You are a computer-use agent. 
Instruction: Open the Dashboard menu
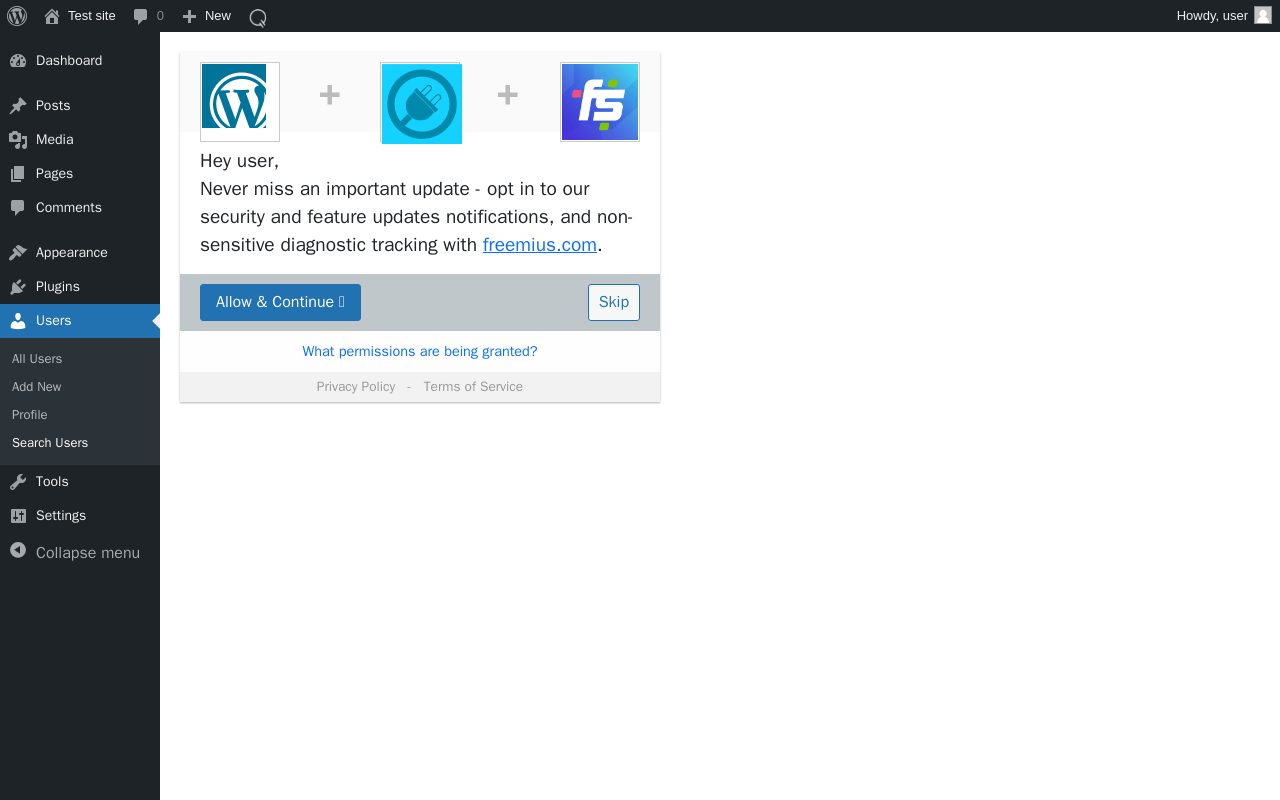coord(80,60)
